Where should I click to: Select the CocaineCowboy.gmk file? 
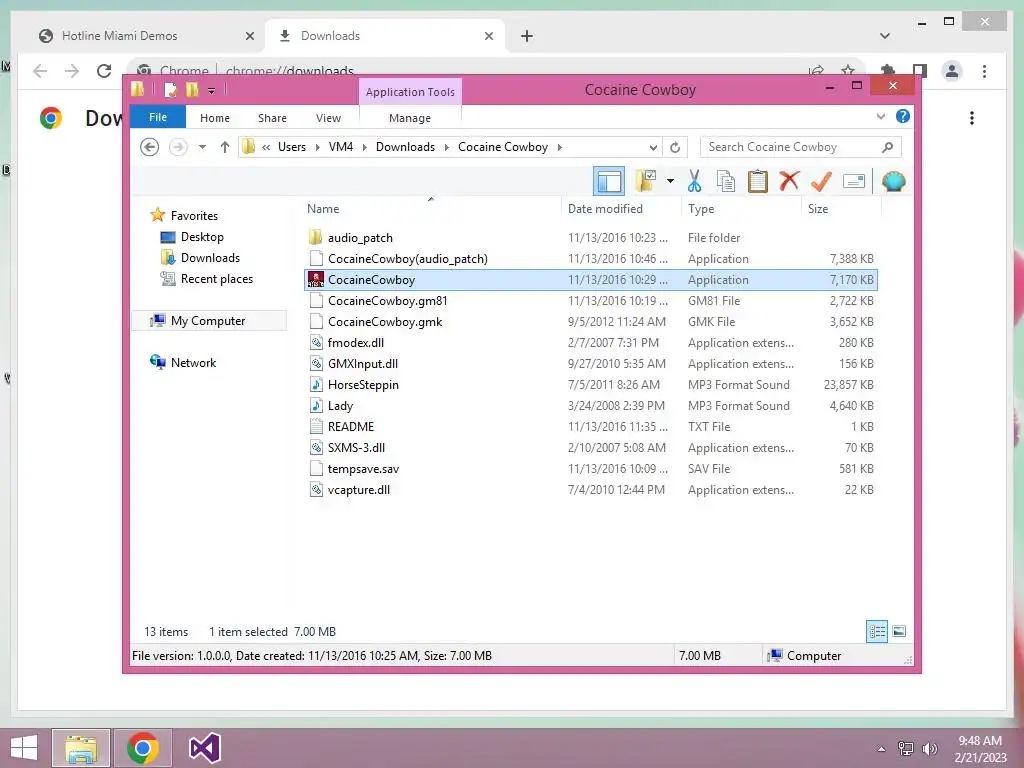click(x=592, y=321)
